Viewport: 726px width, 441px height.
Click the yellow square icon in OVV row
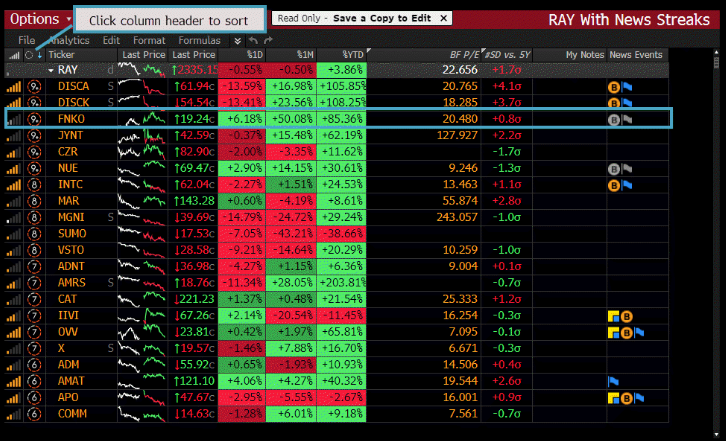click(613, 333)
